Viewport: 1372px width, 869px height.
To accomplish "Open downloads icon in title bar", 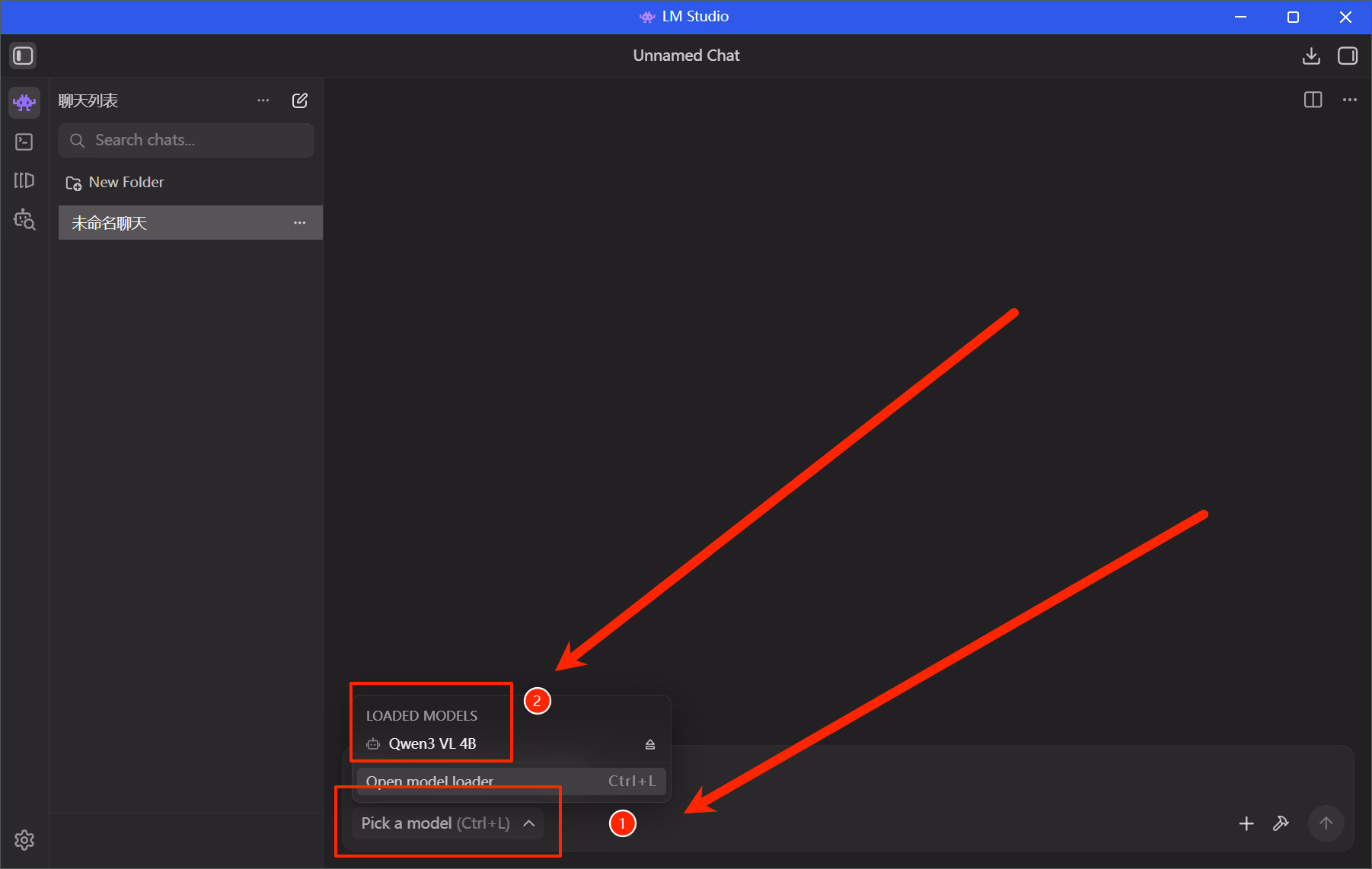I will (1311, 56).
